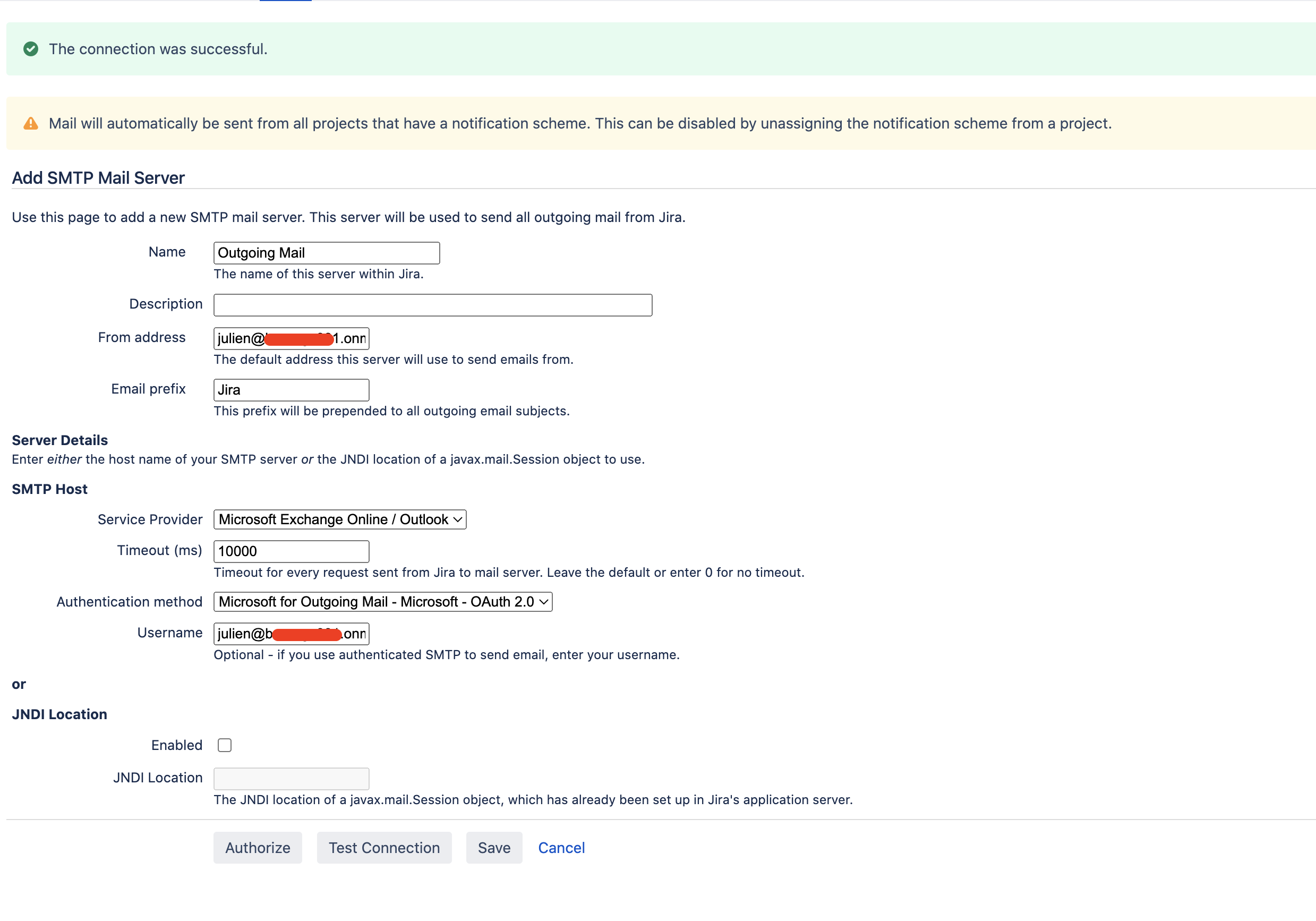The height and width of the screenshot is (921, 1316).
Task: Select the Email prefix field
Action: coord(291,390)
